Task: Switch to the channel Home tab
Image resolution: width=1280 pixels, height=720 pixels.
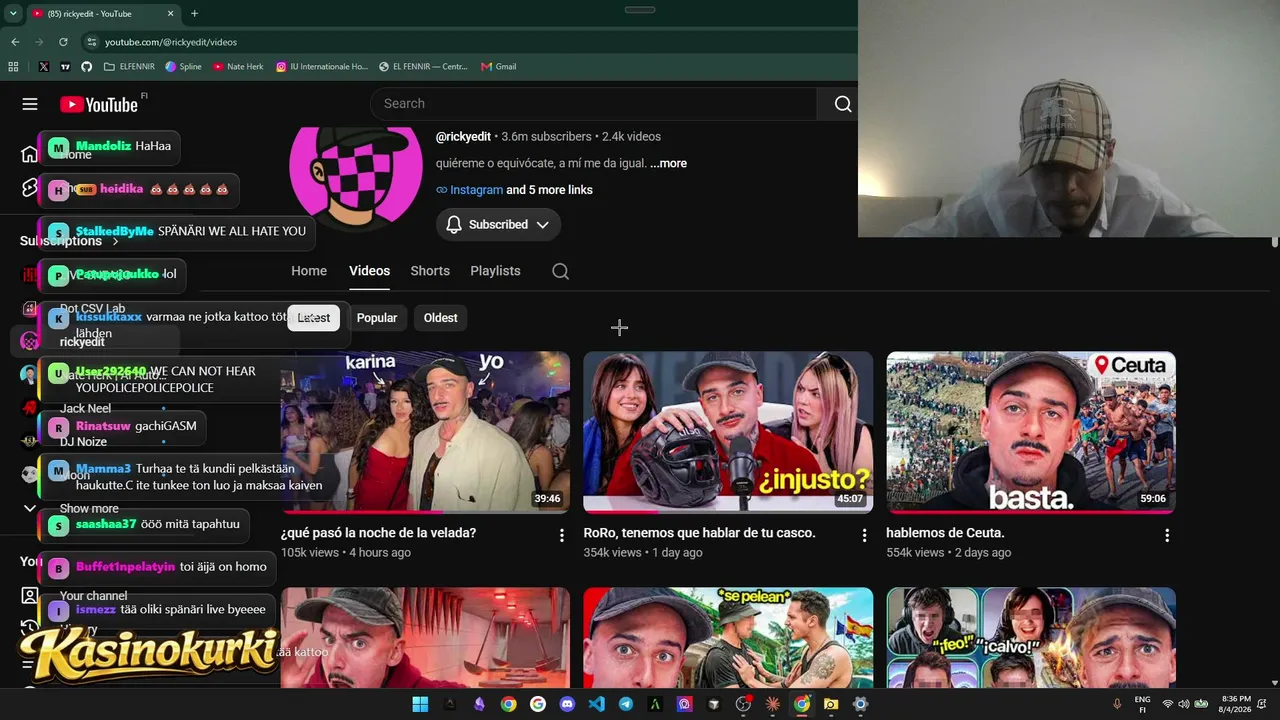Action: click(309, 271)
